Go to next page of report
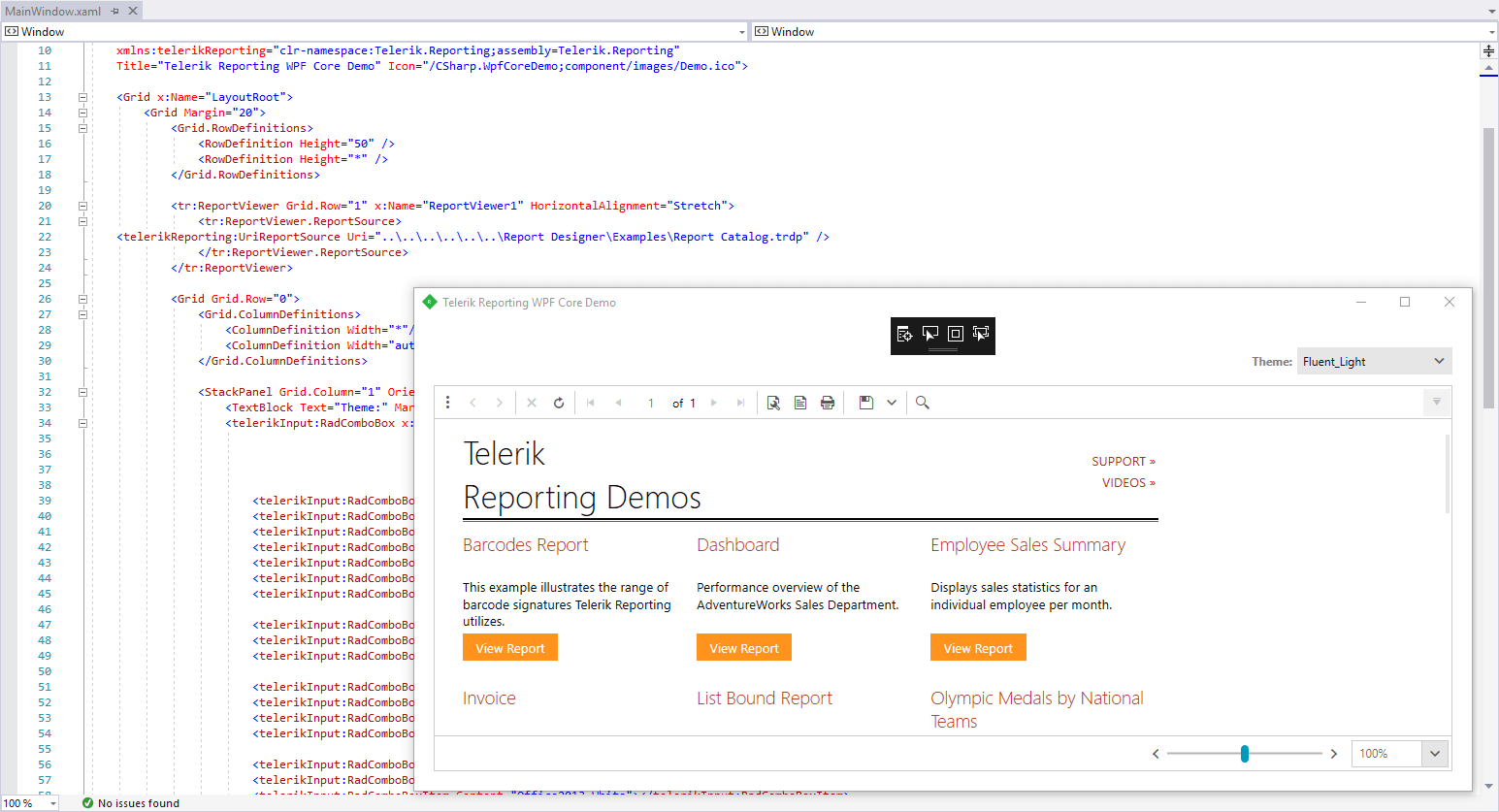The height and width of the screenshot is (812, 1499). click(x=714, y=403)
